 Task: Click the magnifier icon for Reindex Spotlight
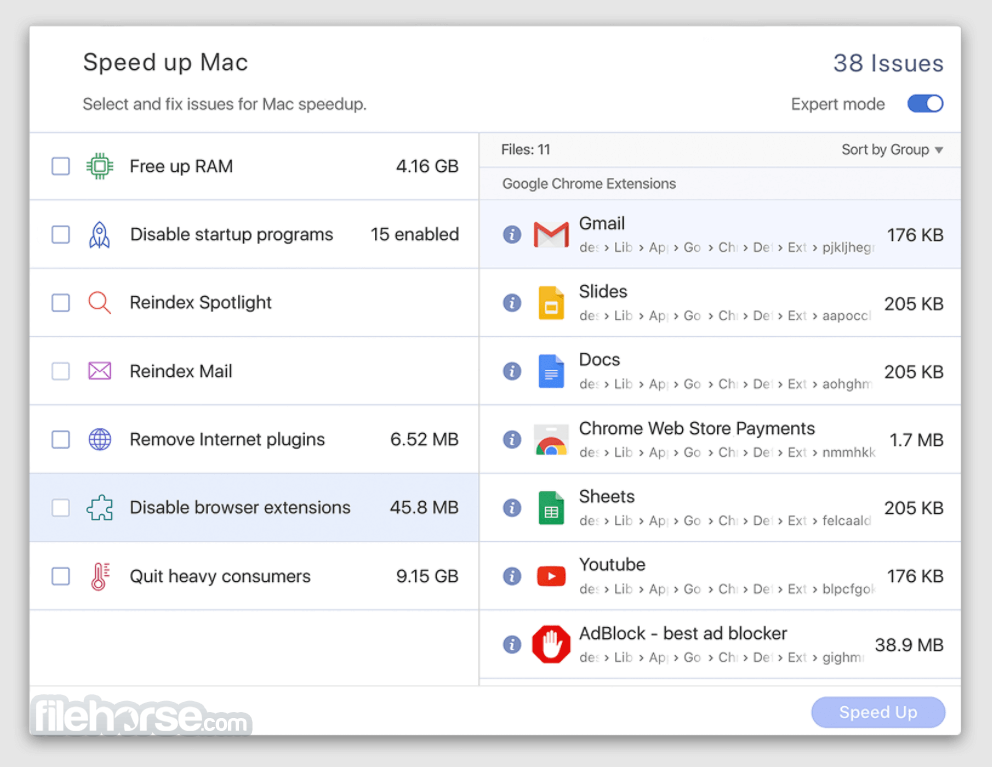99,302
